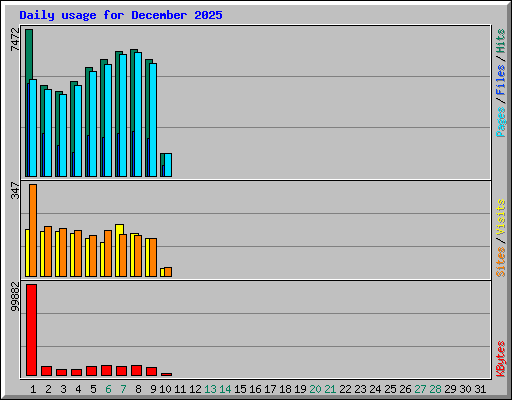Click the orange Sites bar for day 4
The width and height of the screenshot is (512, 400).
click(x=78, y=253)
